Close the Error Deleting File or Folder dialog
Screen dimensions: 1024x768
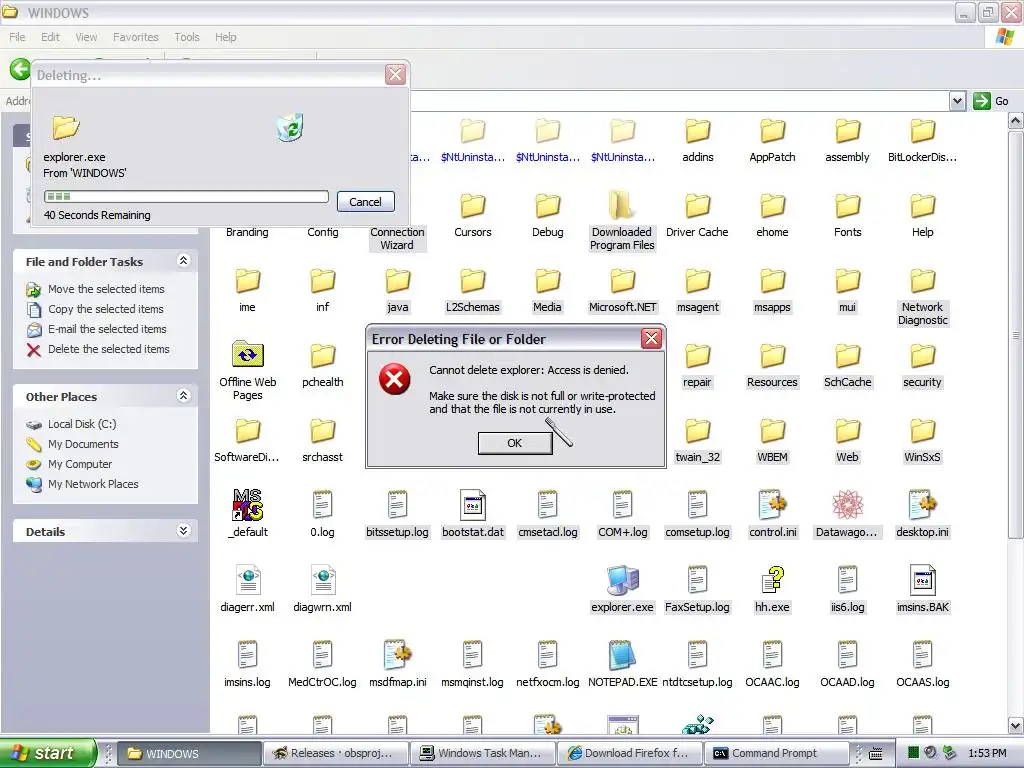click(651, 338)
